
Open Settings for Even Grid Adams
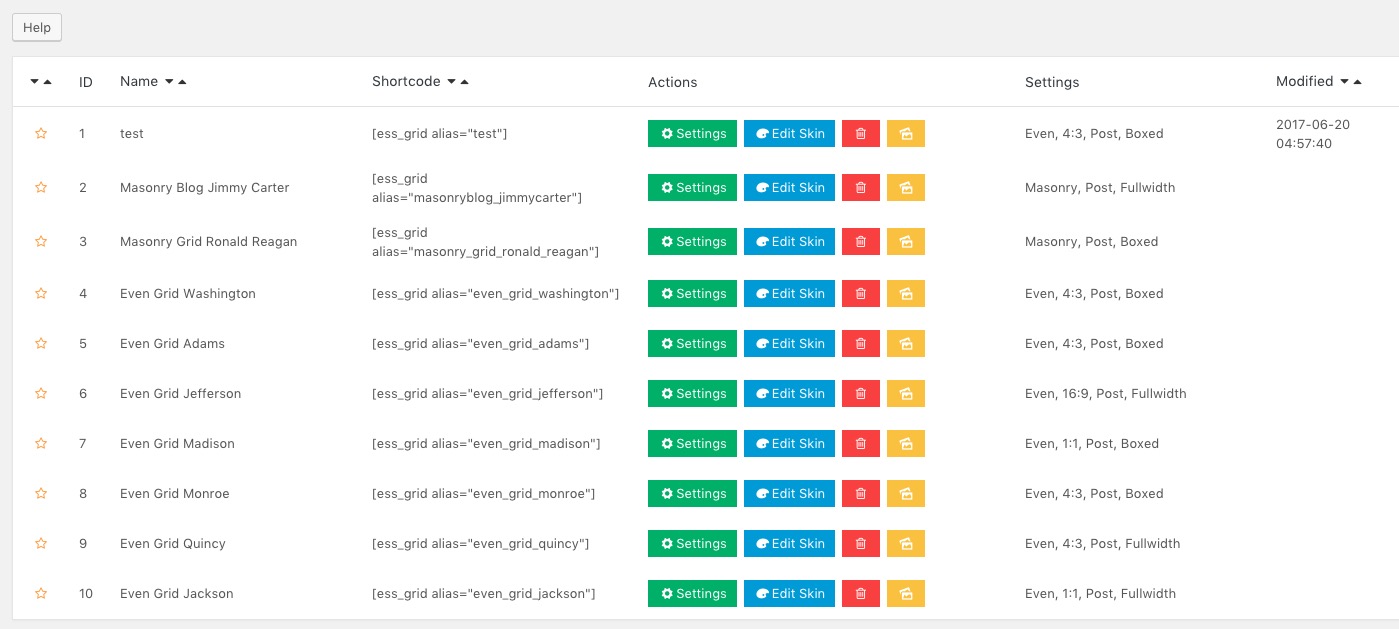pos(692,344)
